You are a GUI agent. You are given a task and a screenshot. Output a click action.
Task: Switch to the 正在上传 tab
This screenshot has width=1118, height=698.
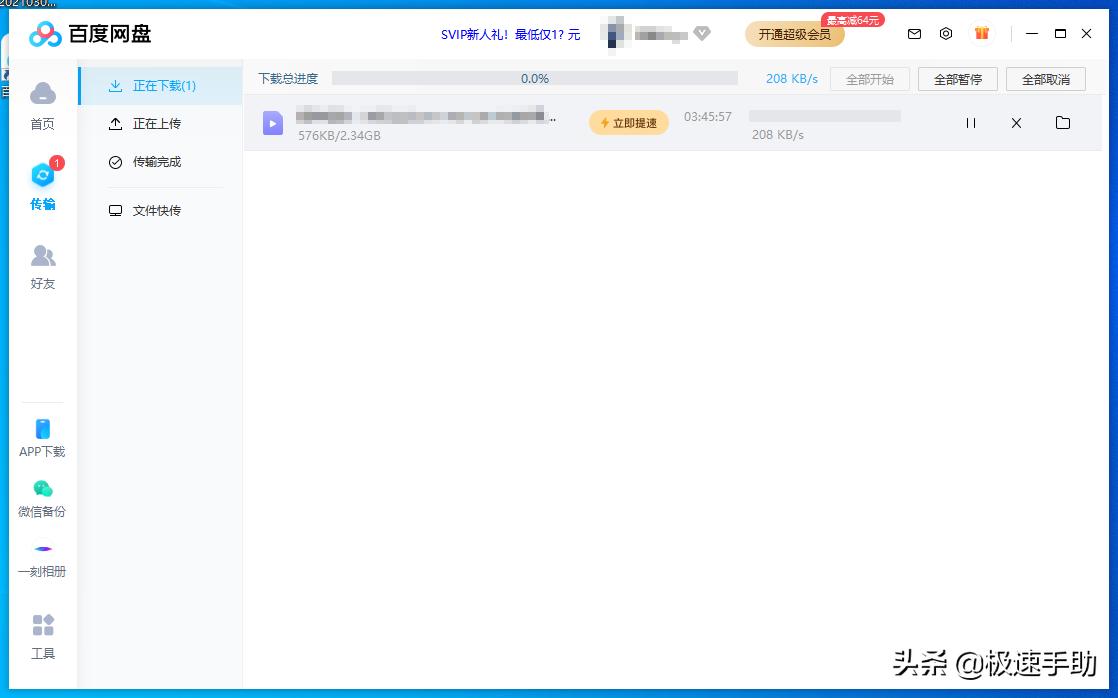coord(157,124)
